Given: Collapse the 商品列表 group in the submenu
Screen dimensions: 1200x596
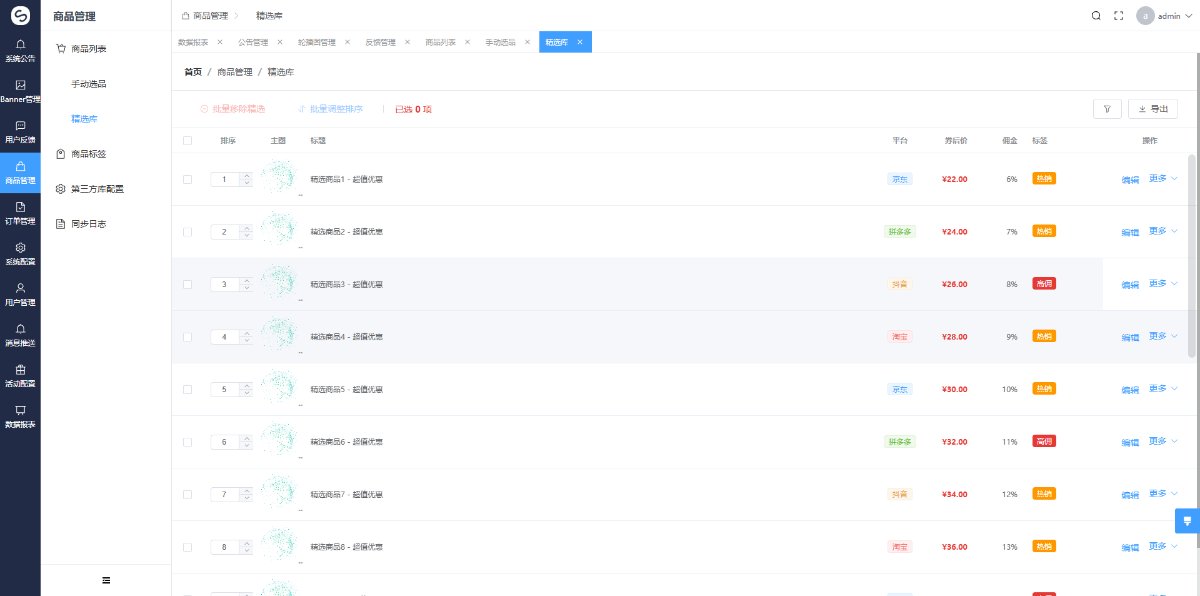Looking at the screenshot, I should pos(106,48).
